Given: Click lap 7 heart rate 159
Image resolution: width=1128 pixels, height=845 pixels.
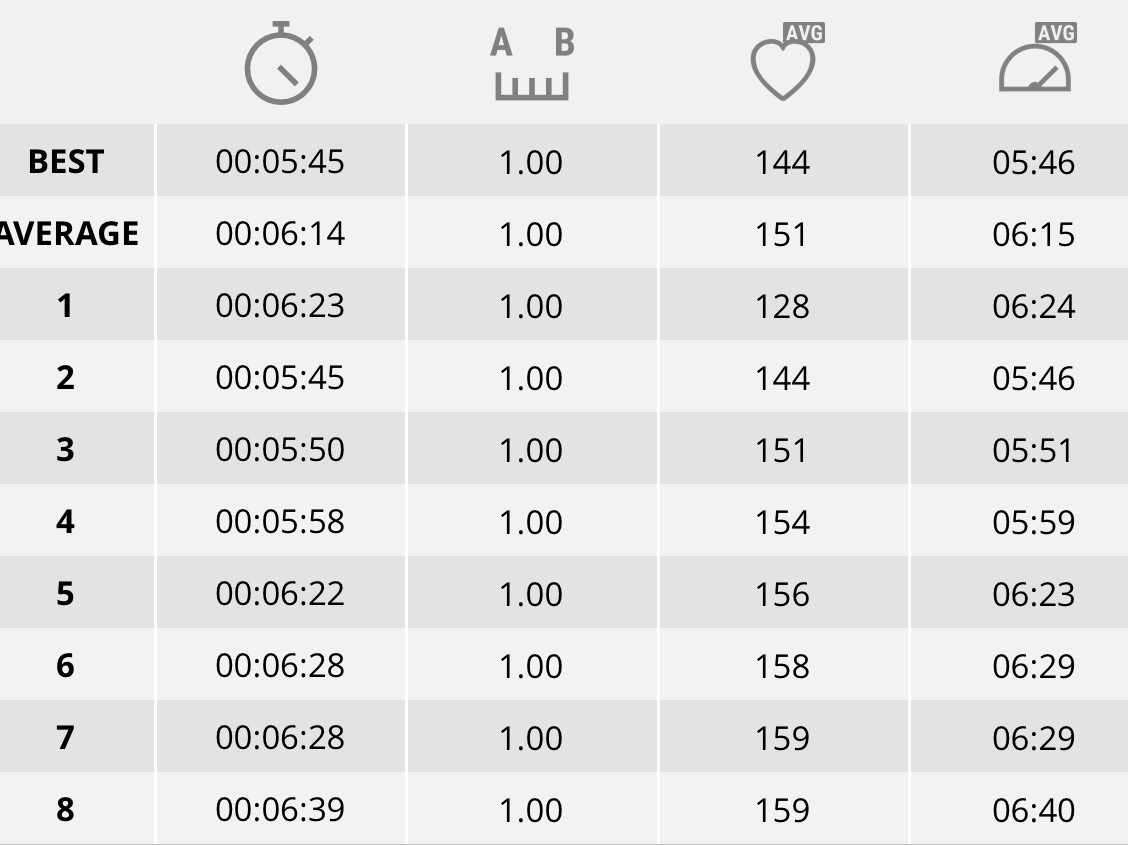Looking at the screenshot, I should click(782, 738).
